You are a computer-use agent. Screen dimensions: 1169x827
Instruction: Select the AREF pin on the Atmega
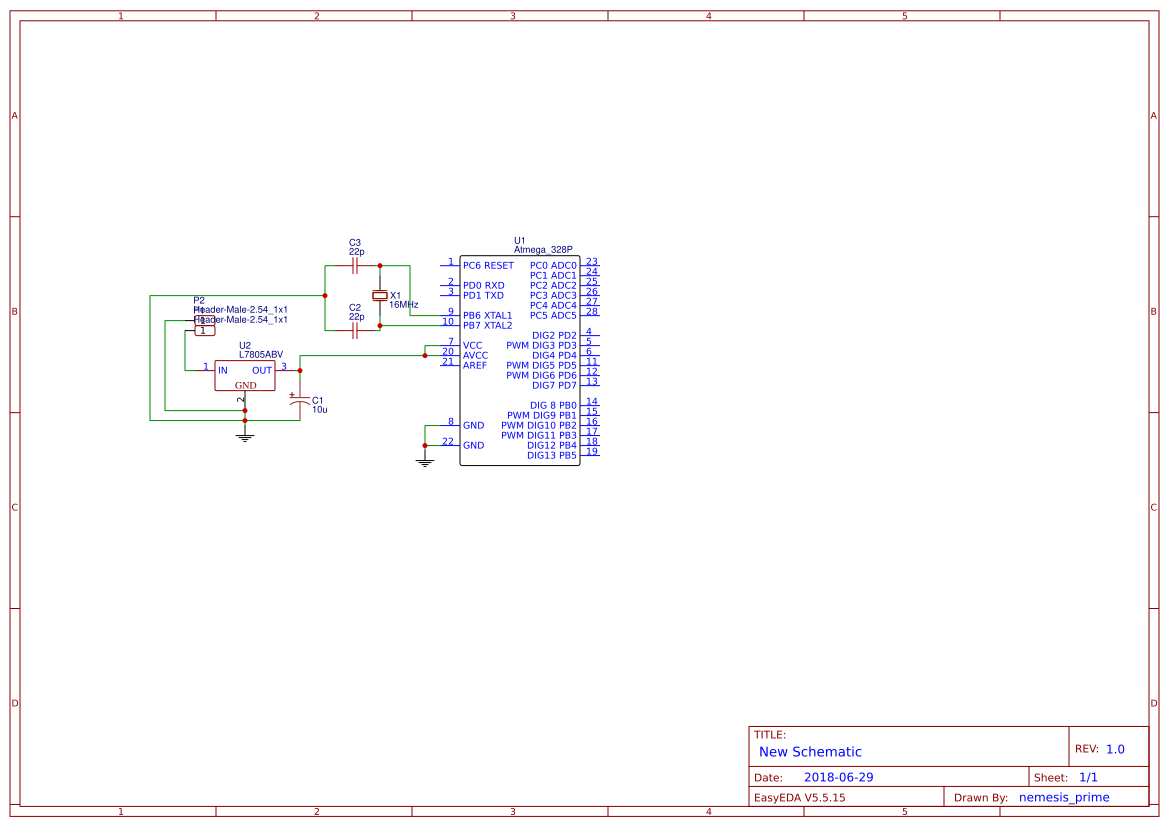[475, 366]
